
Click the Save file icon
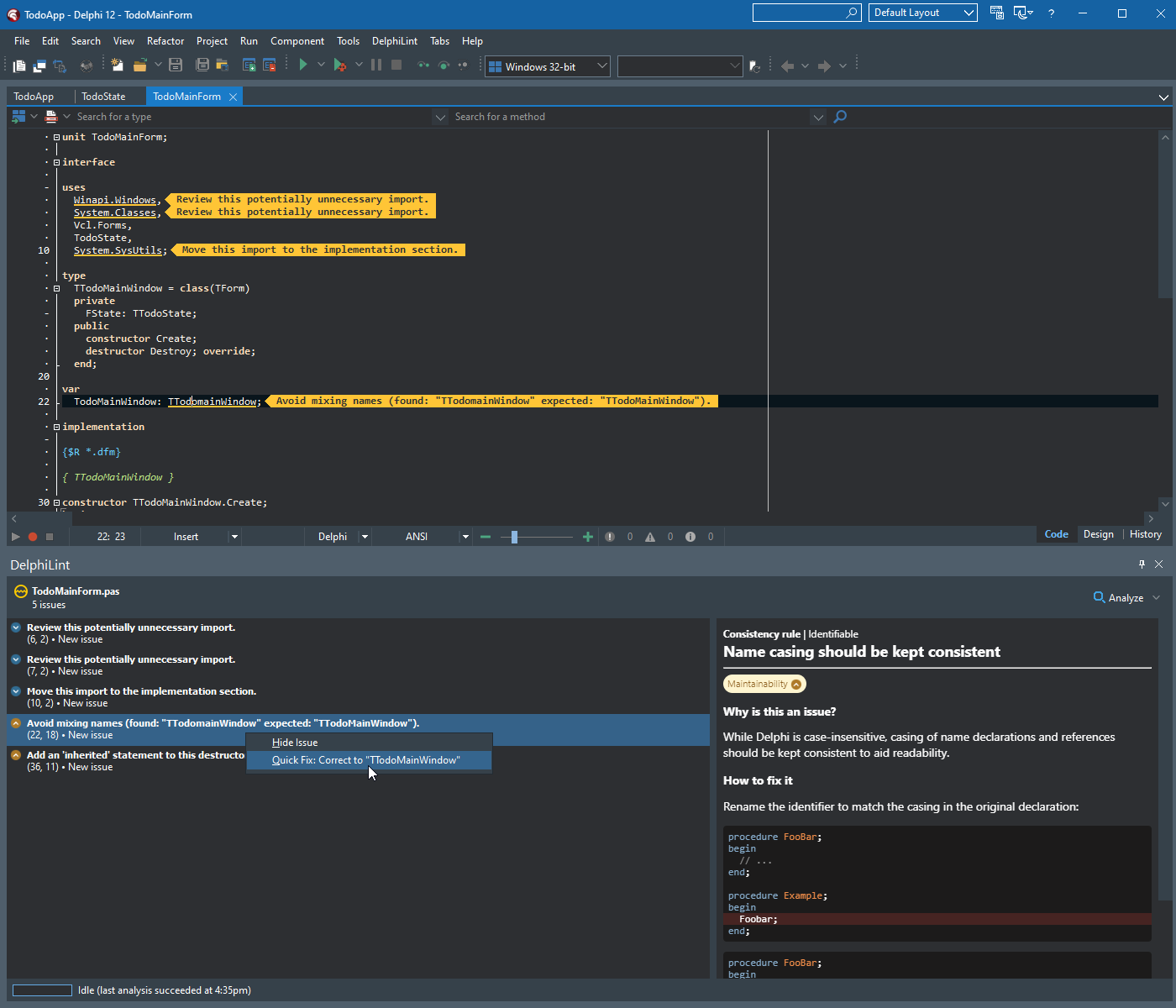point(176,65)
